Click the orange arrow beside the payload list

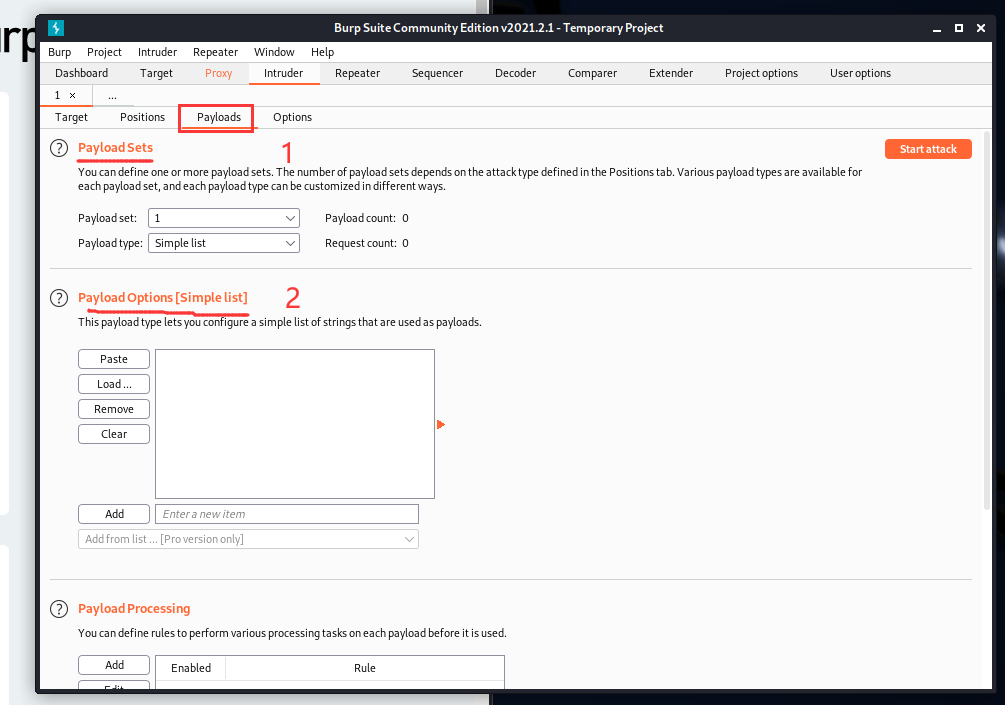click(x=440, y=424)
